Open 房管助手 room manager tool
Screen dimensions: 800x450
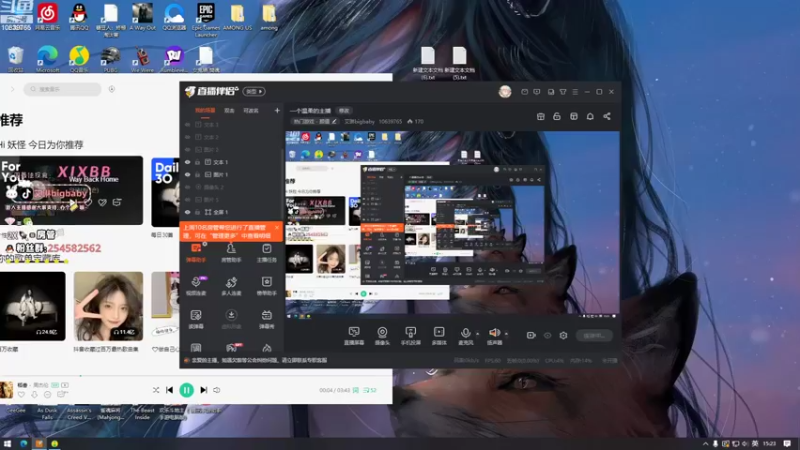click(x=231, y=253)
